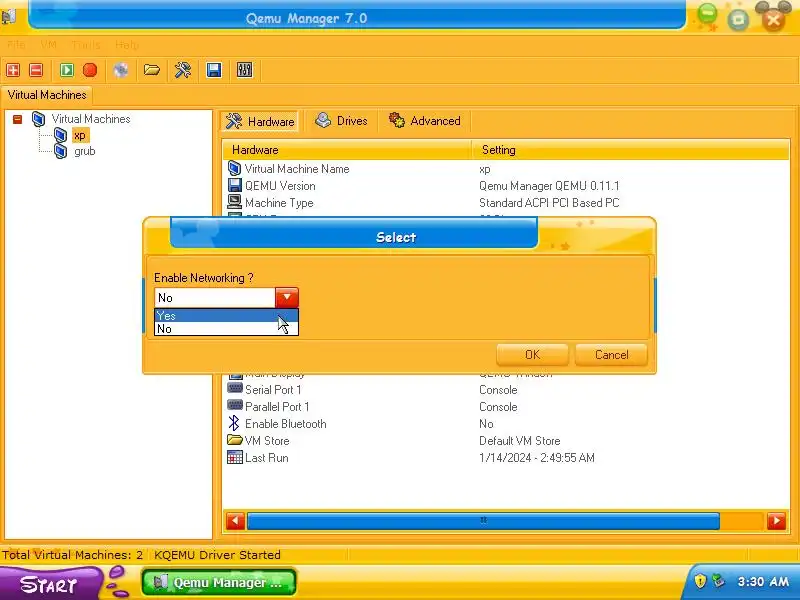
Task: Select the Virtual Machines root label
Action: coord(91,119)
